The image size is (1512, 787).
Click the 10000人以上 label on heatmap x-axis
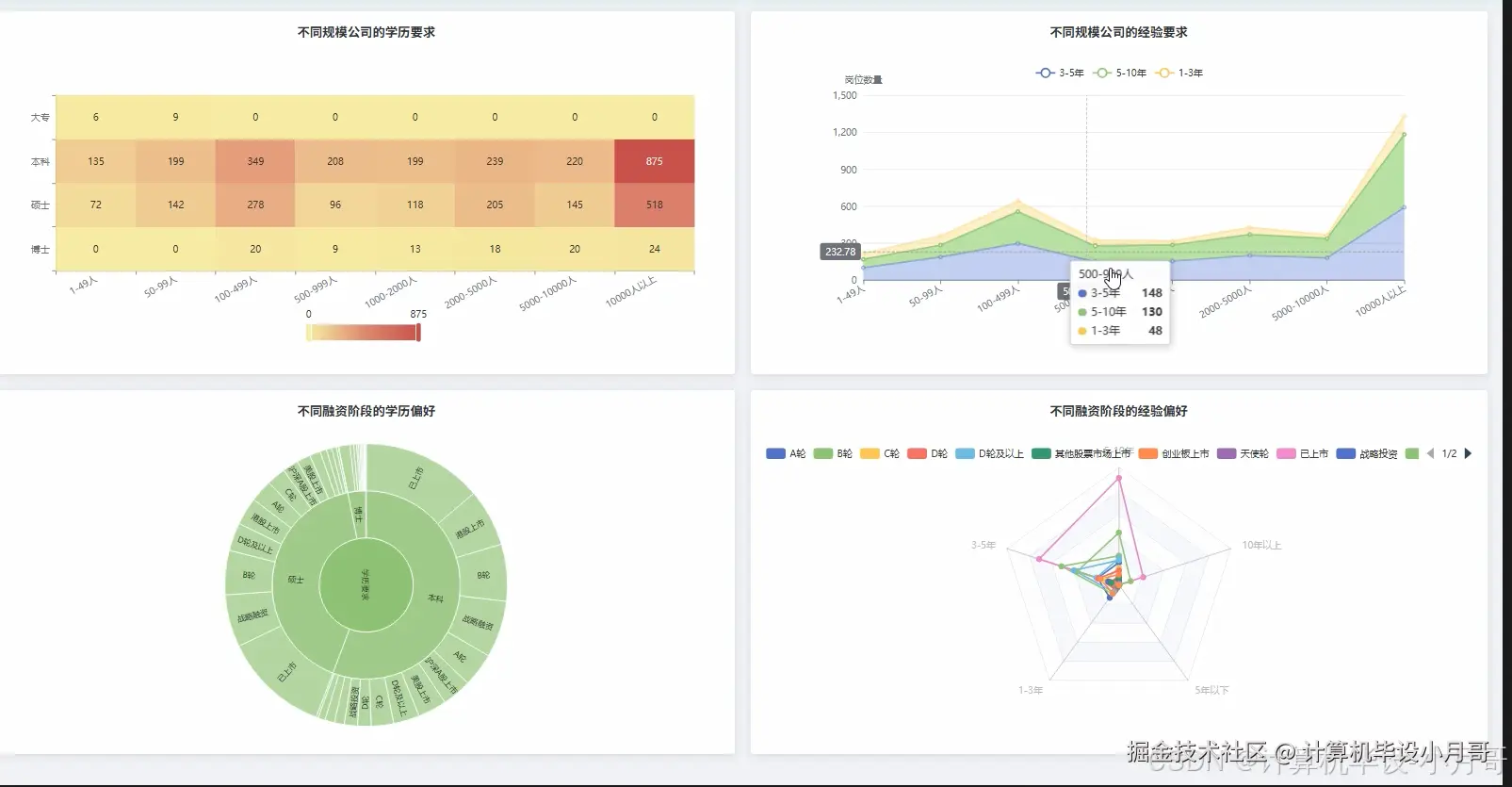[631, 291]
